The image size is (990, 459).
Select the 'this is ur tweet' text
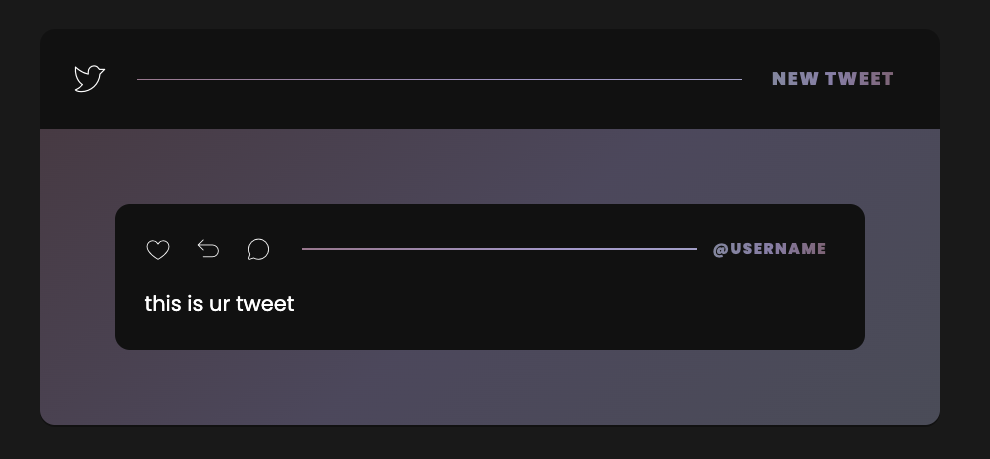(x=219, y=304)
